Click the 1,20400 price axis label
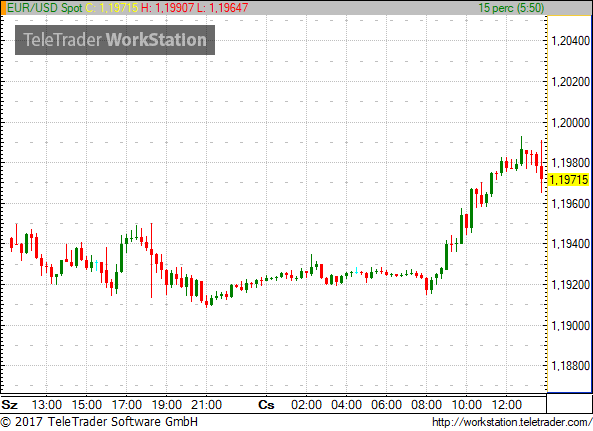 point(571,41)
